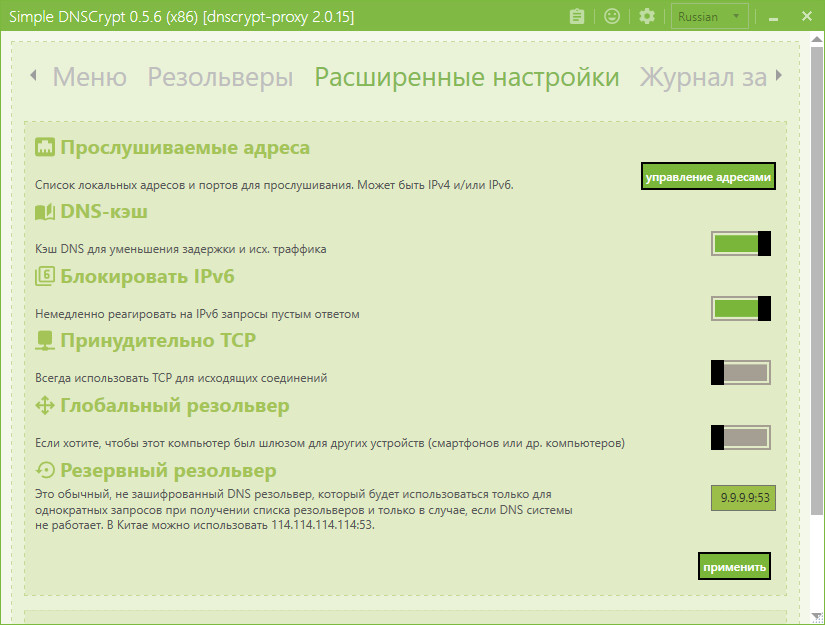The image size is (825, 625).
Task: Click the Резервный резольвер history icon
Action: tap(45, 470)
